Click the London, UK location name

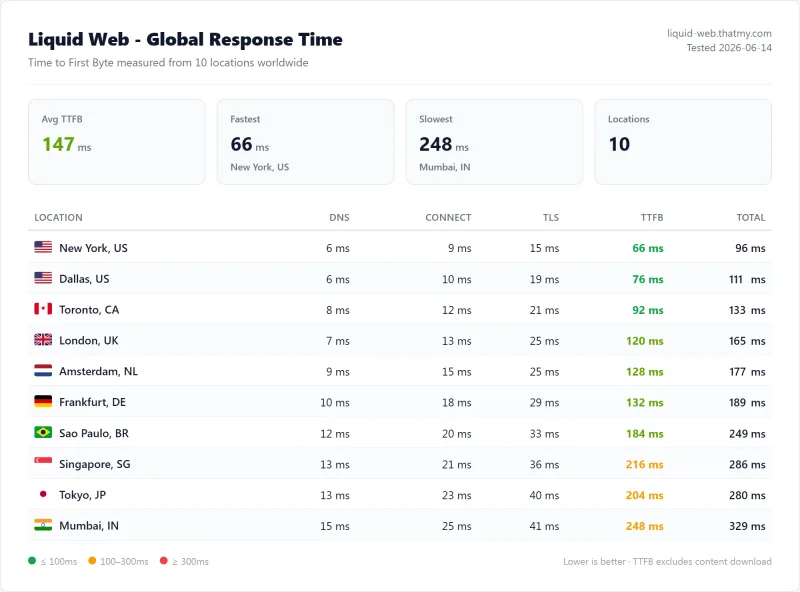click(x=89, y=340)
